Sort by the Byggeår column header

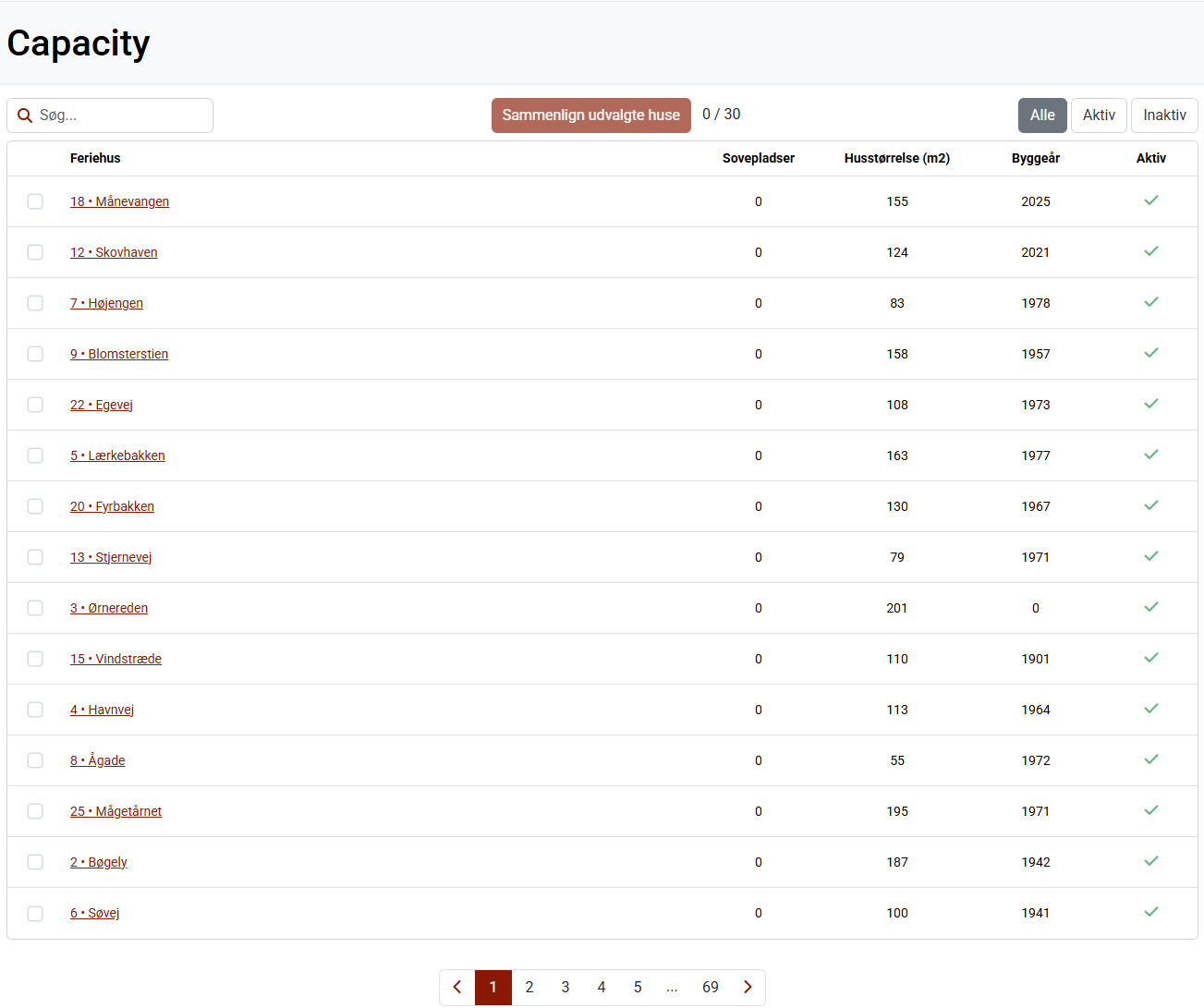(1035, 158)
